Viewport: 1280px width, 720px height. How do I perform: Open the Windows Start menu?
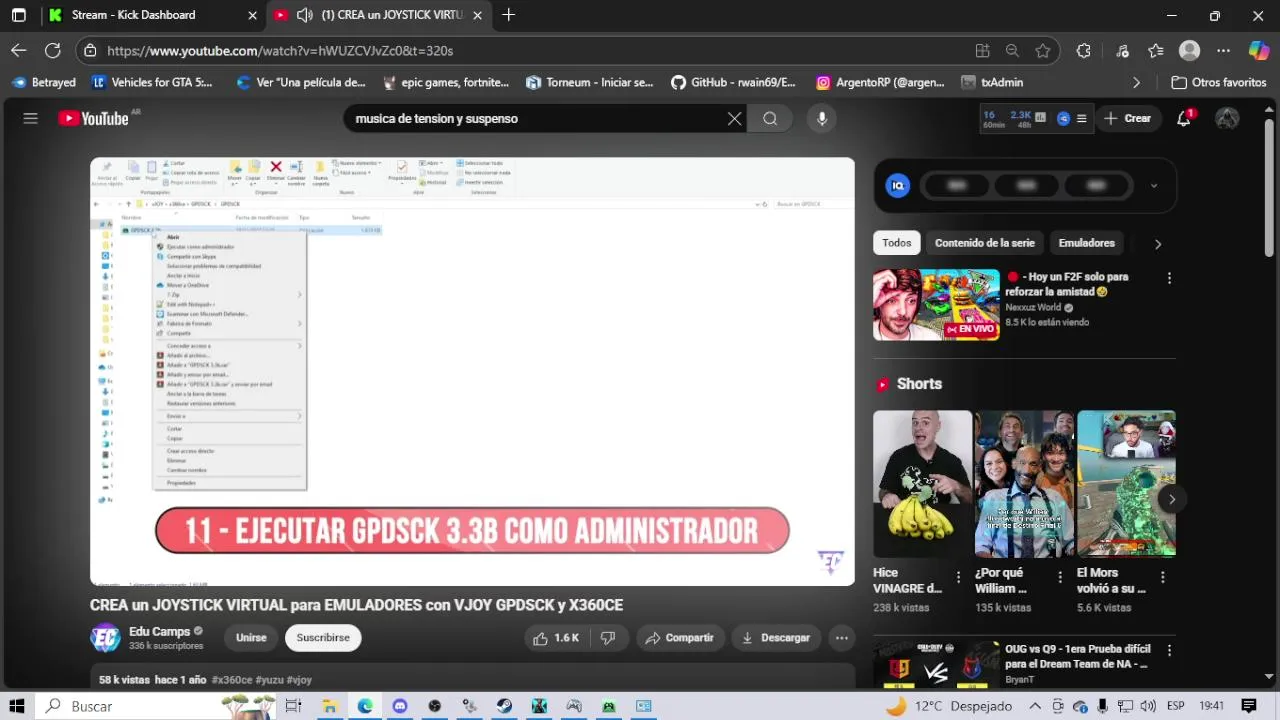pyautogui.click(x=17, y=706)
